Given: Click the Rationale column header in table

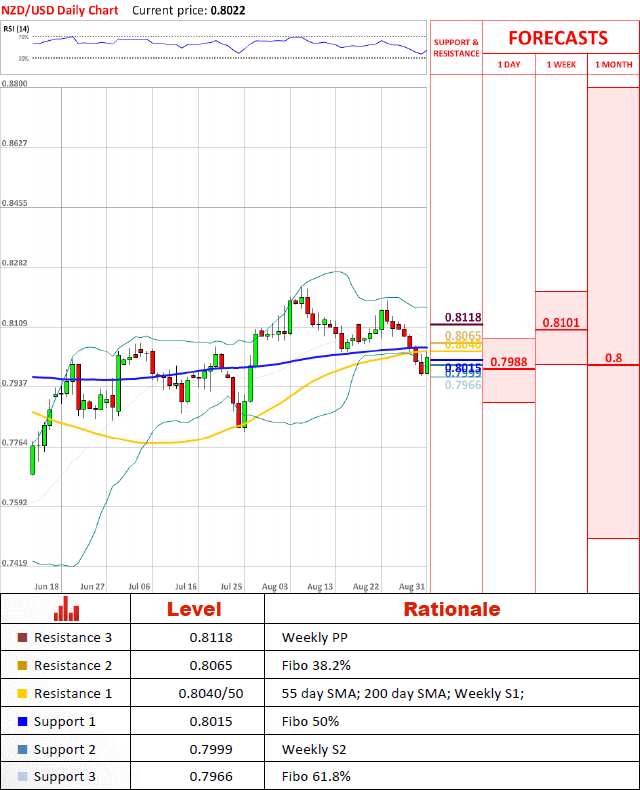Looking at the screenshot, I should [451, 609].
